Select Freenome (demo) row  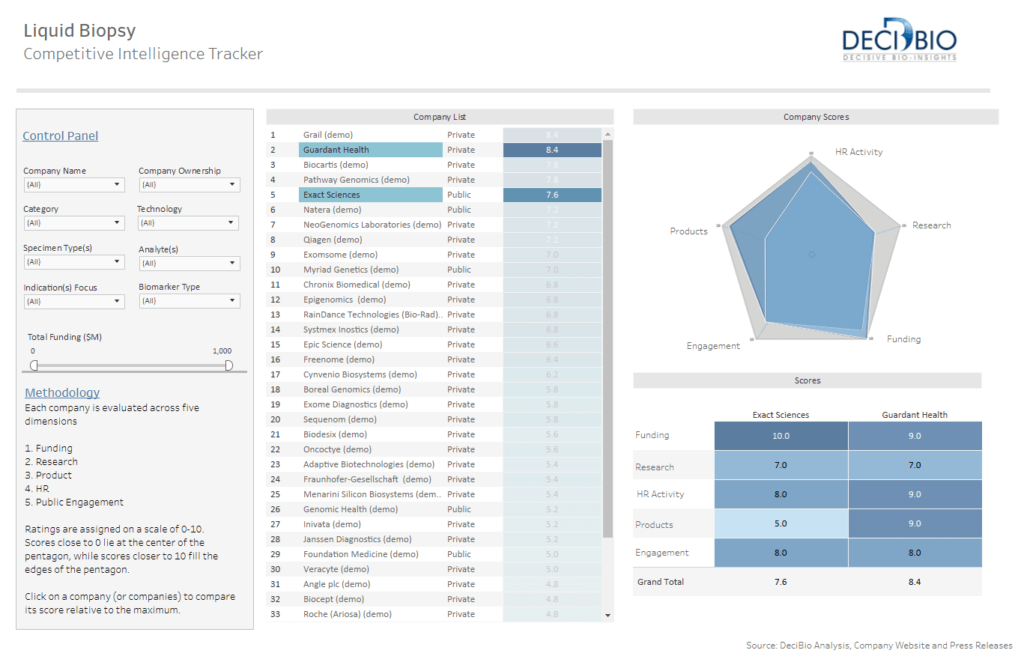(436, 360)
